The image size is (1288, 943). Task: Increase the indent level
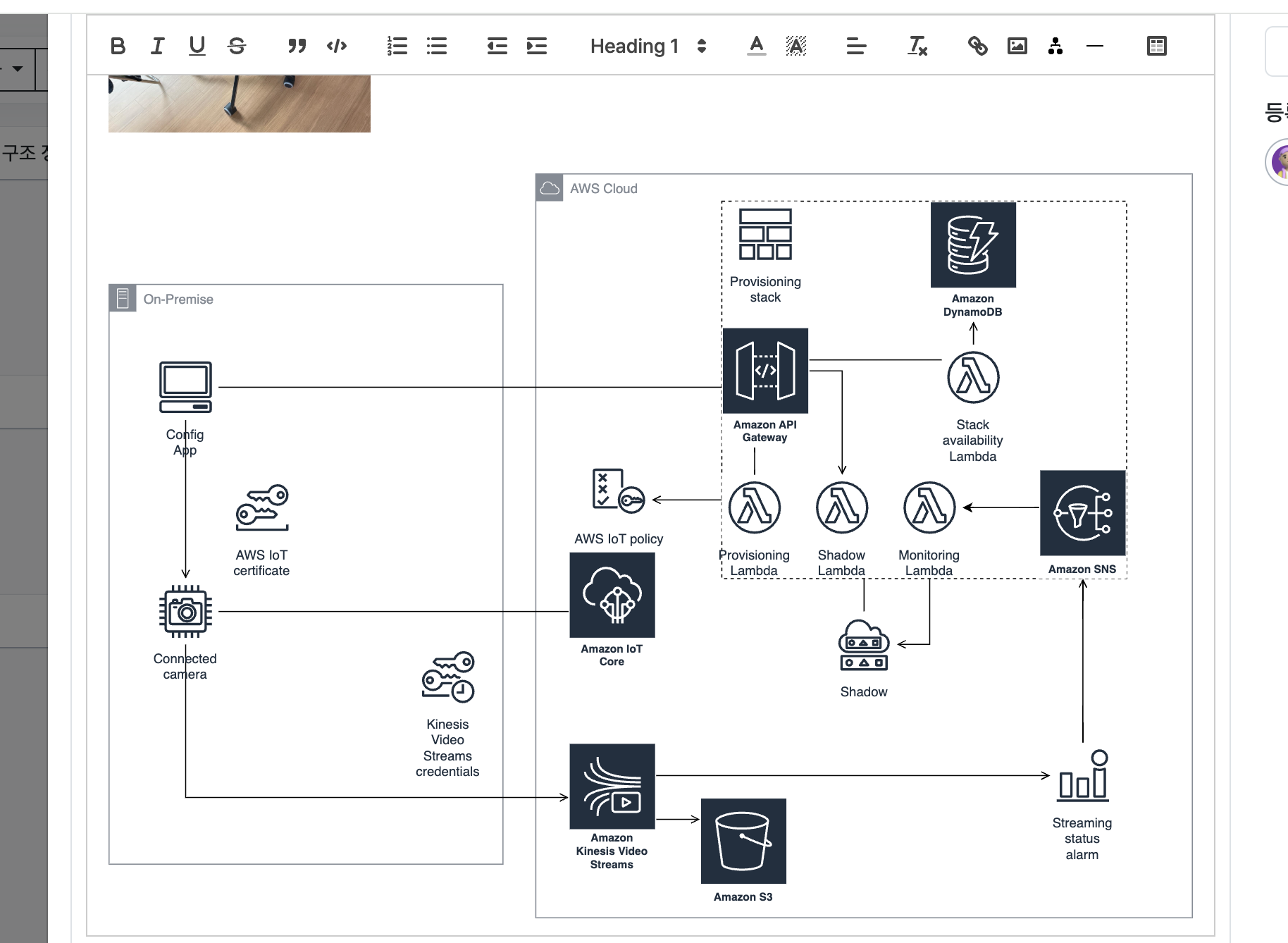[x=537, y=47]
